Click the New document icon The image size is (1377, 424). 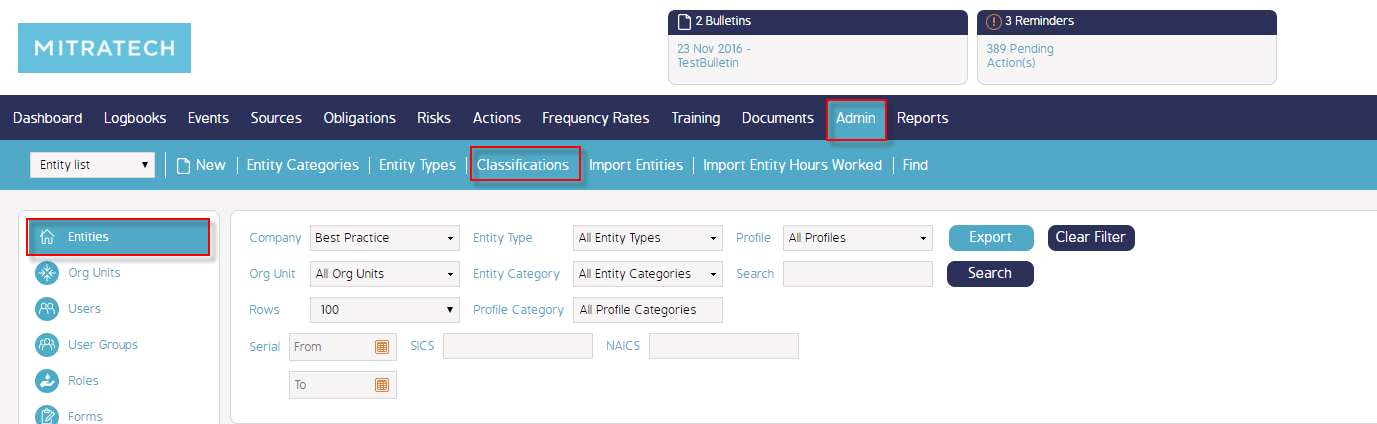pos(183,165)
